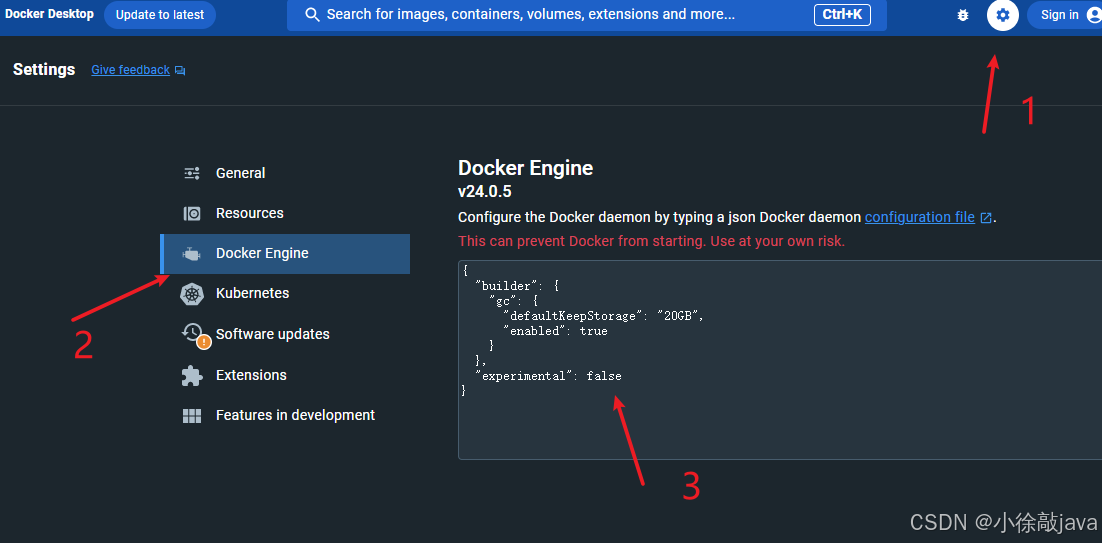Click the external link icon after configuration file

(x=986, y=218)
